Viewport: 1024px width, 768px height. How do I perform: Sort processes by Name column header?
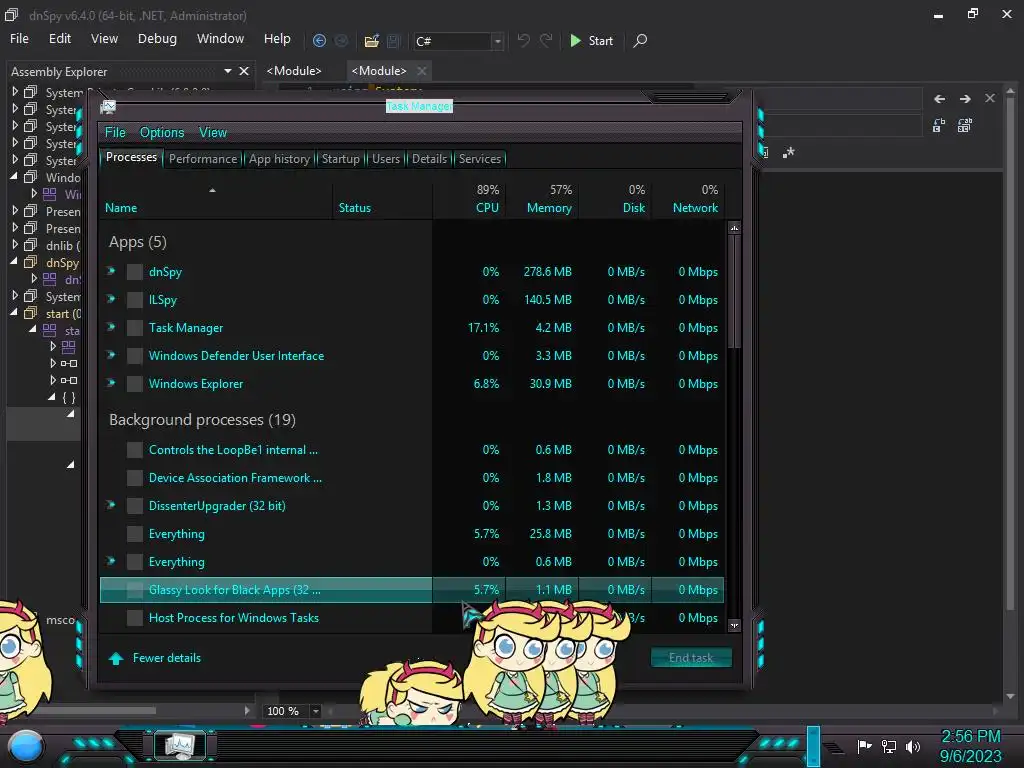coord(216,199)
